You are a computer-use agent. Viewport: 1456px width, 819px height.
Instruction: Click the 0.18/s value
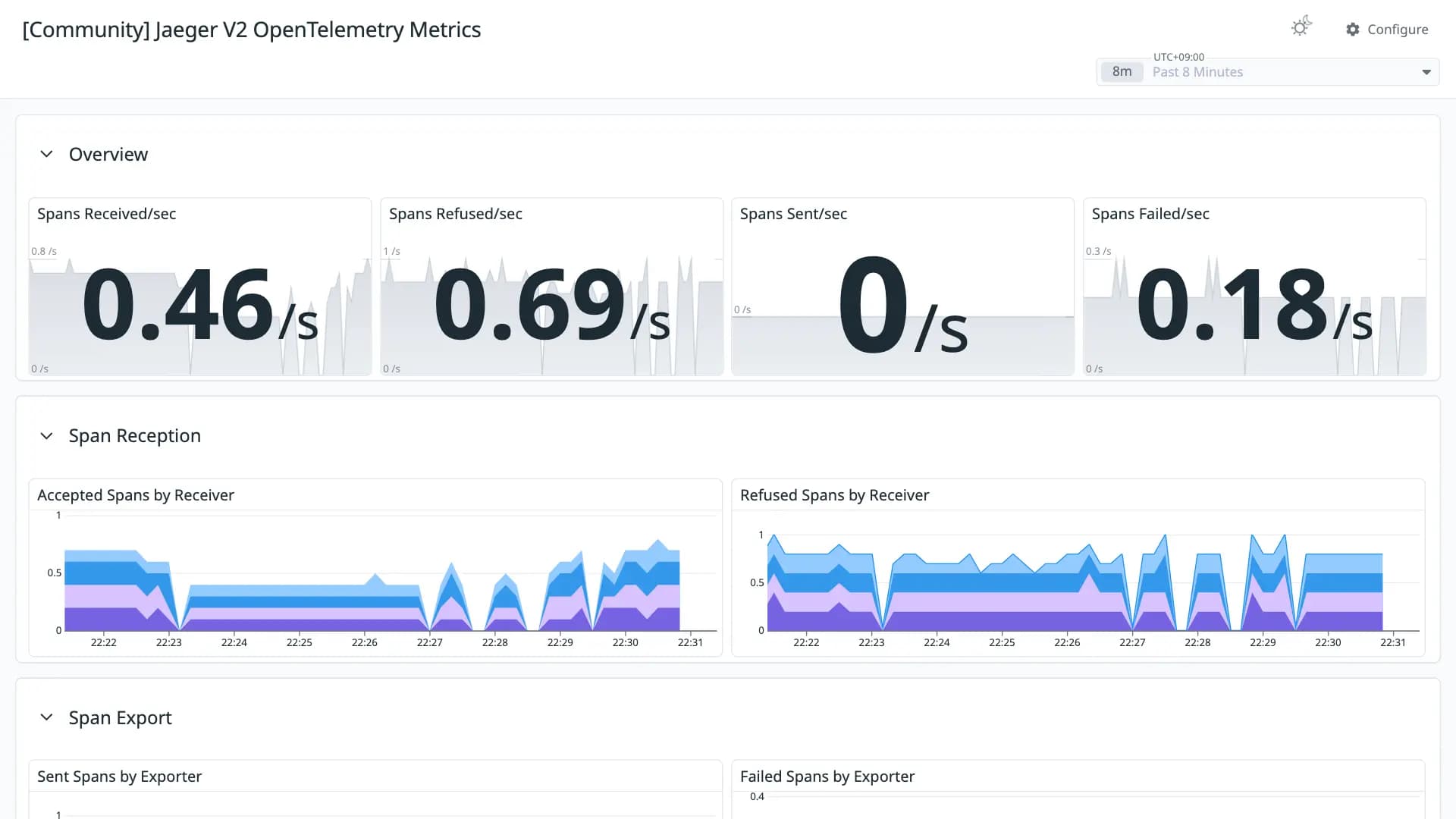(x=1254, y=305)
